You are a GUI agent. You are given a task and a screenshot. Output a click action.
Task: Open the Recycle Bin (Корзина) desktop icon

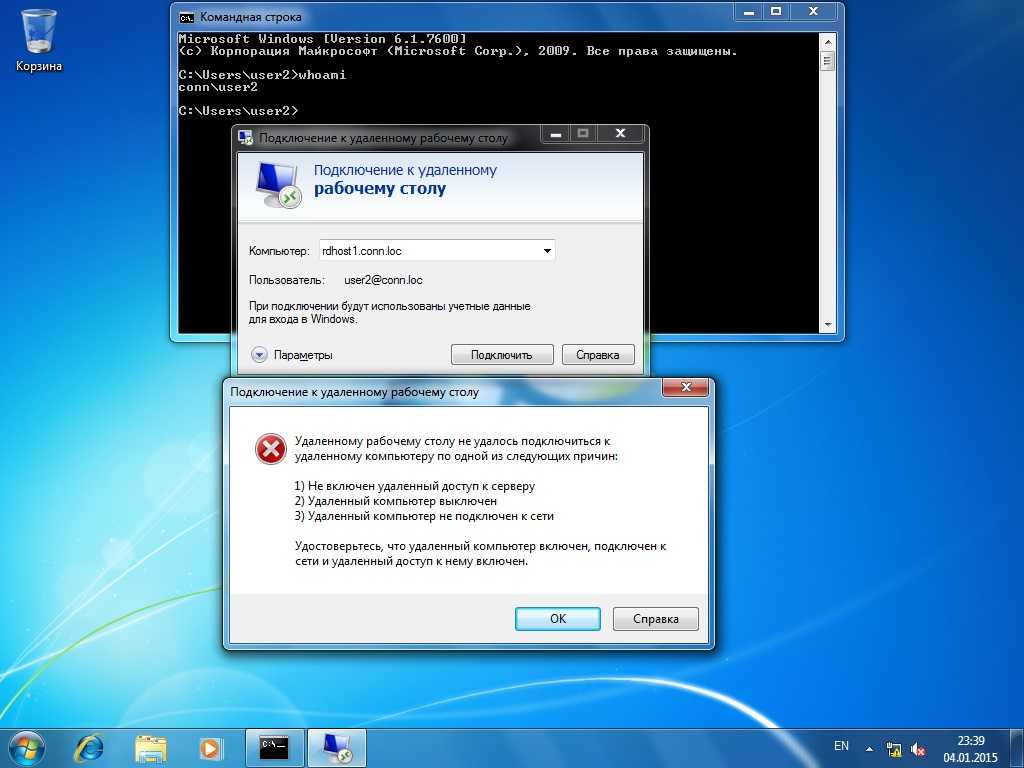click(x=39, y=41)
